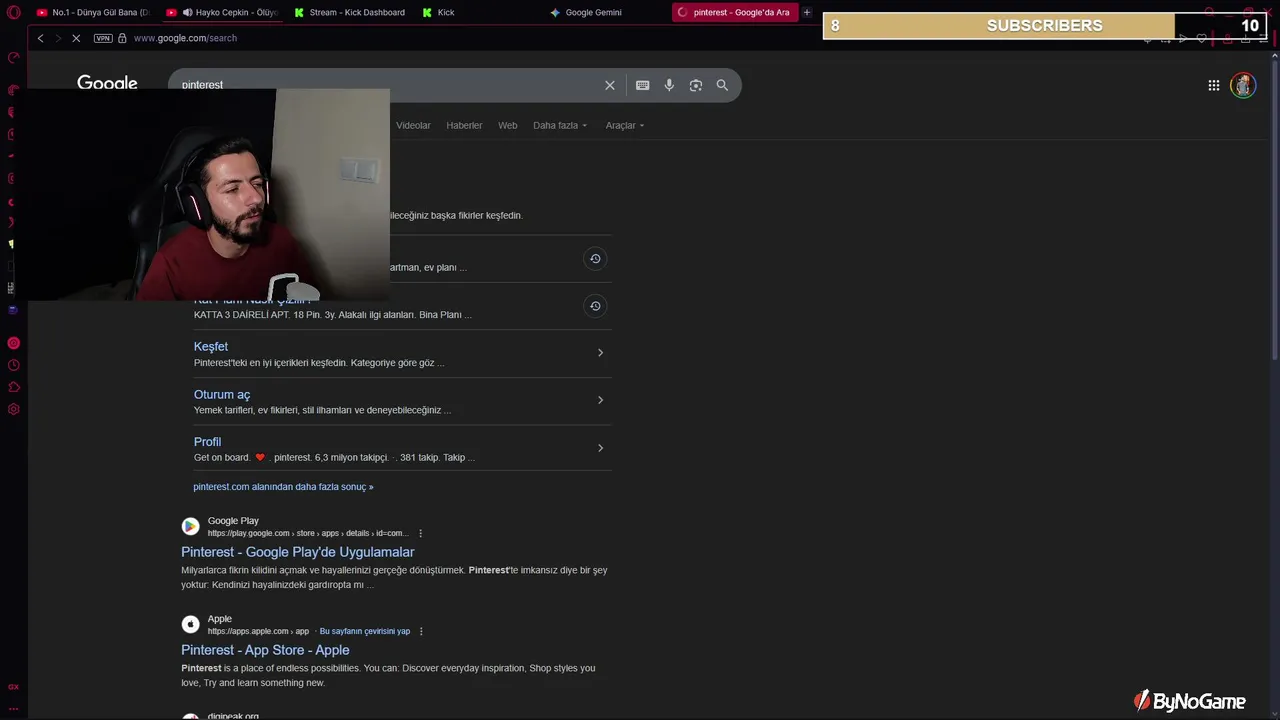Image resolution: width=1280 pixels, height=720 pixels.
Task: Click the Google logo
Action: (107, 83)
